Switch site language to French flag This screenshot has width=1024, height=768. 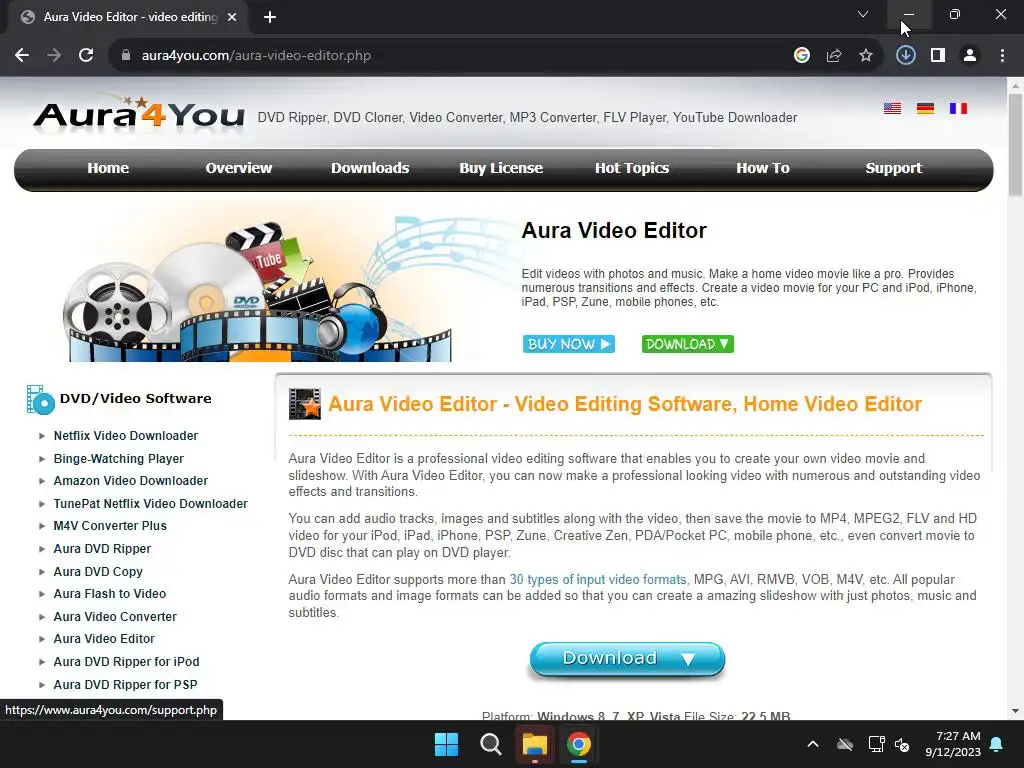tap(958, 108)
